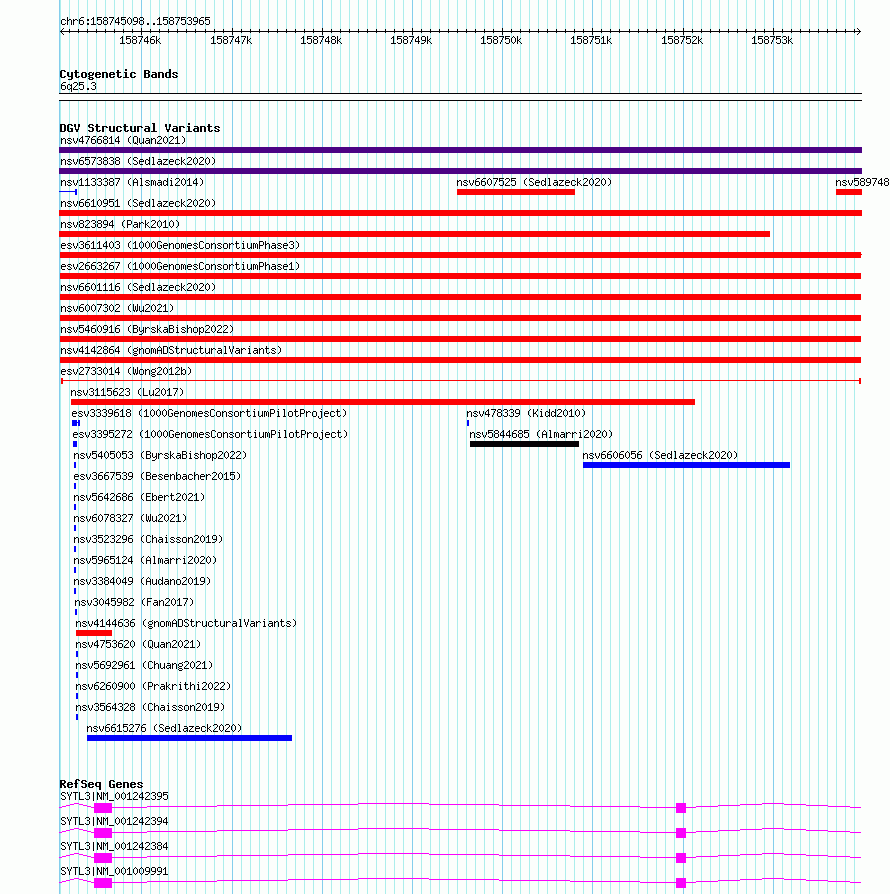Screen dimensions: 890x894
Task: Select right magenta exon of NM_001242394
Action: point(681,833)
